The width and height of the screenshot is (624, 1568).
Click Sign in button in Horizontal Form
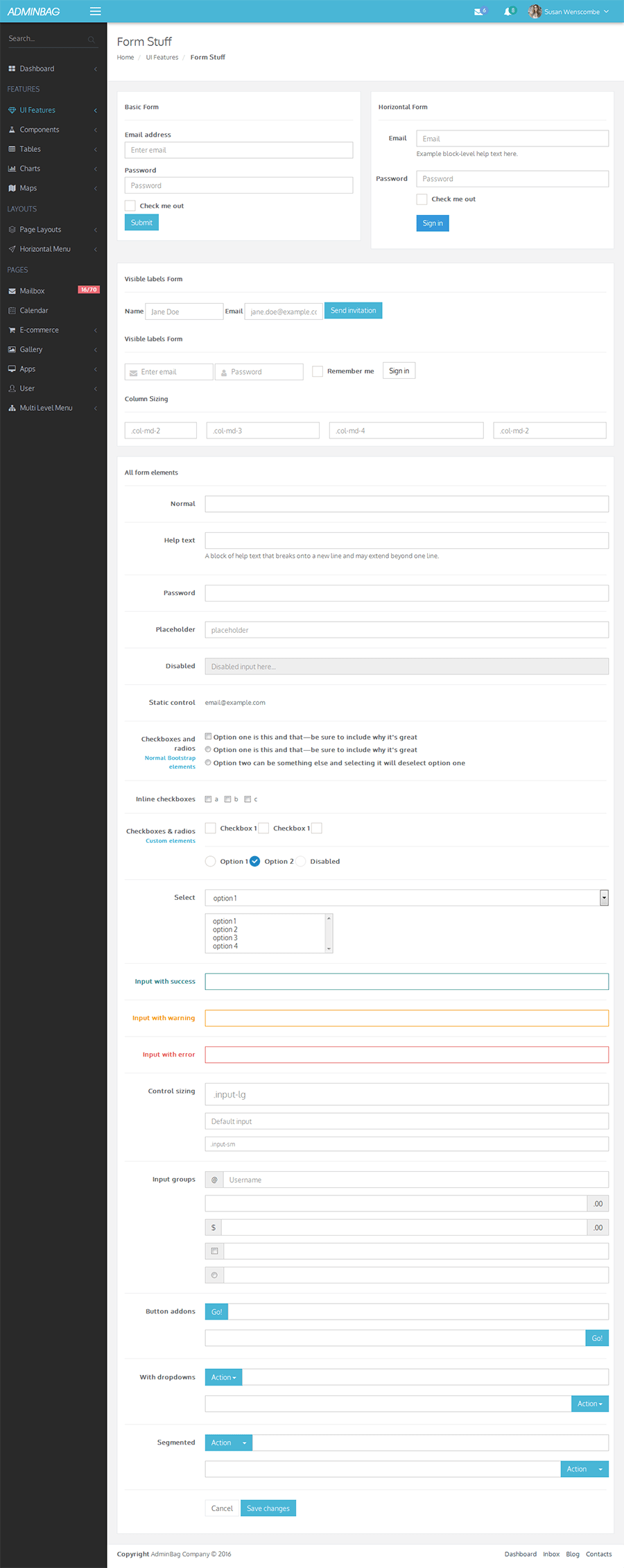point(433,223)
